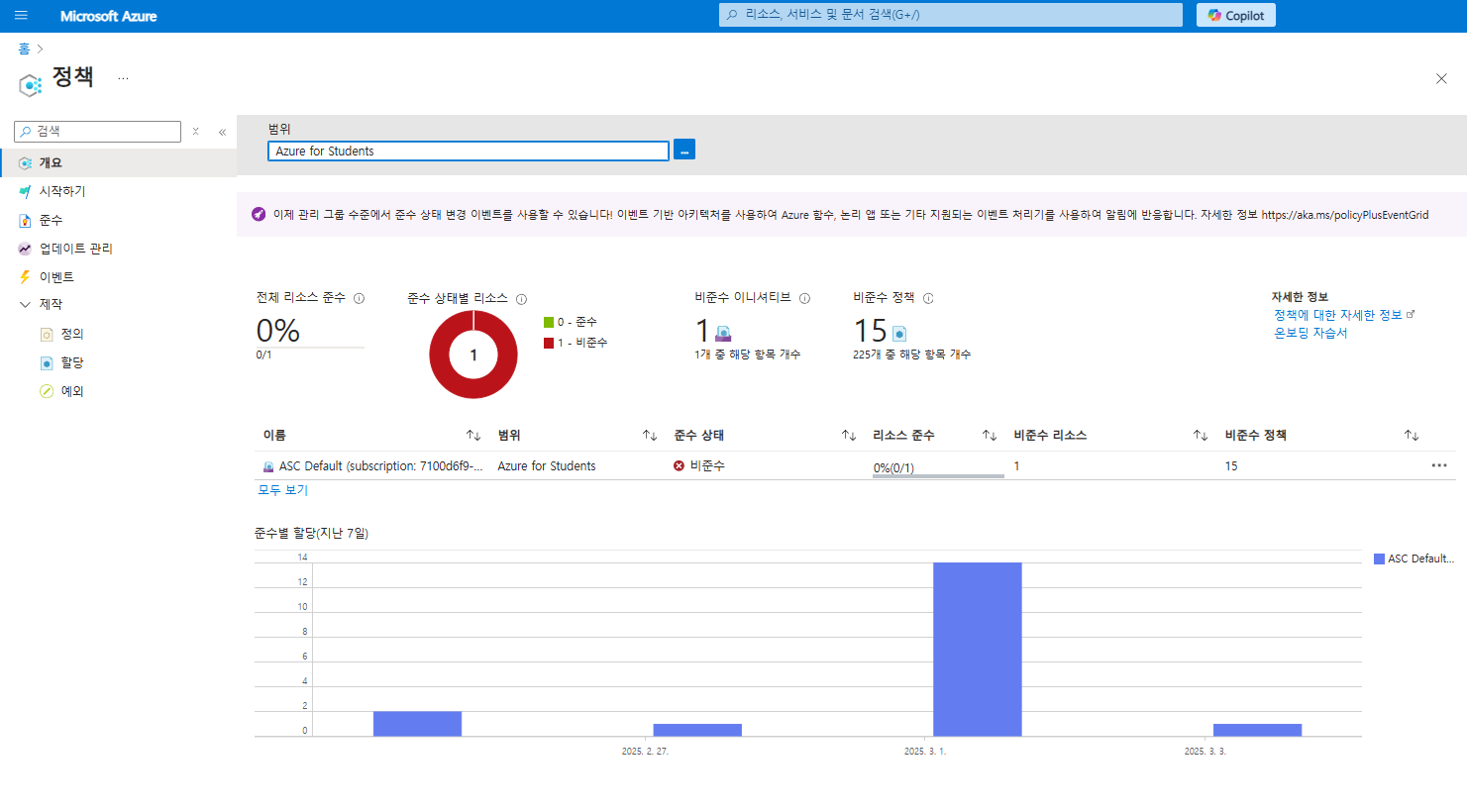Click info icon next to 비준수 이니셔티브
Viewport: 1467px width, 812px height.
[x=804, y=298]
